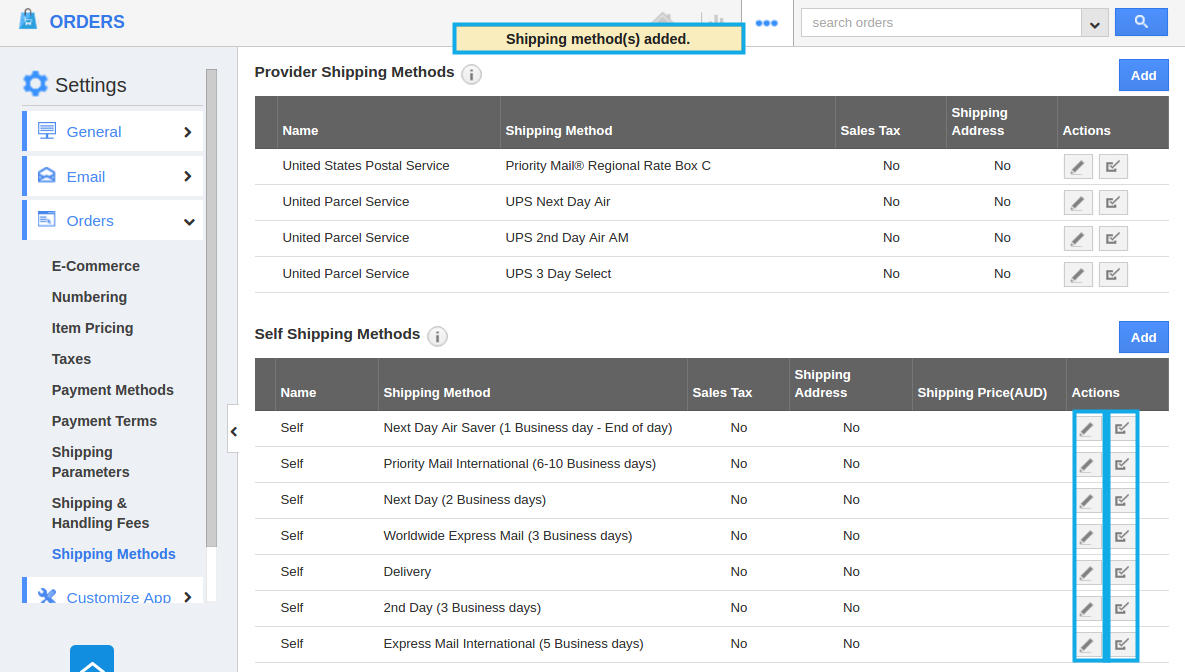Collapse the Orders settings section

[113, 221]
